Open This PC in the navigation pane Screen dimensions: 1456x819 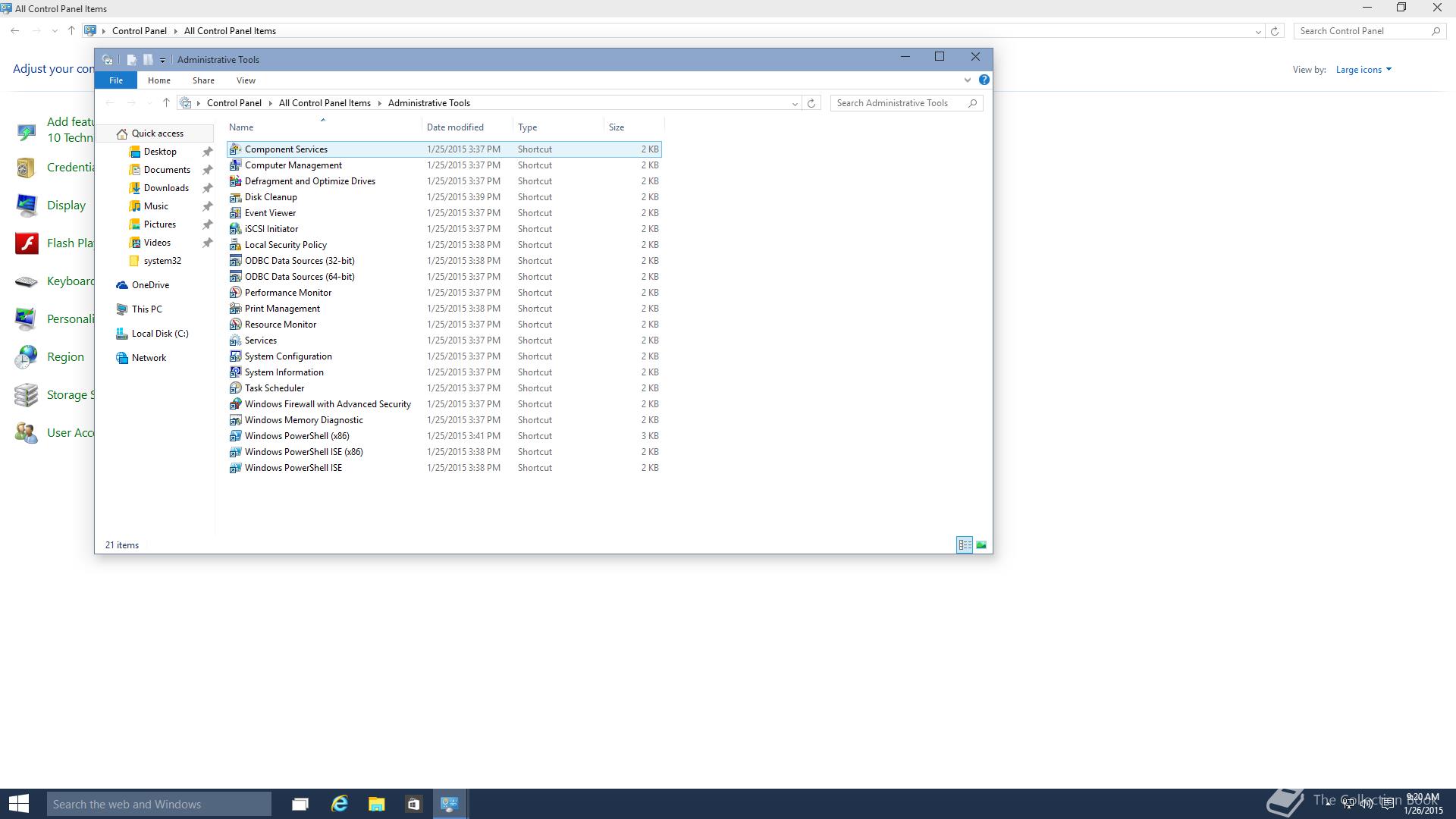[146, 309]
